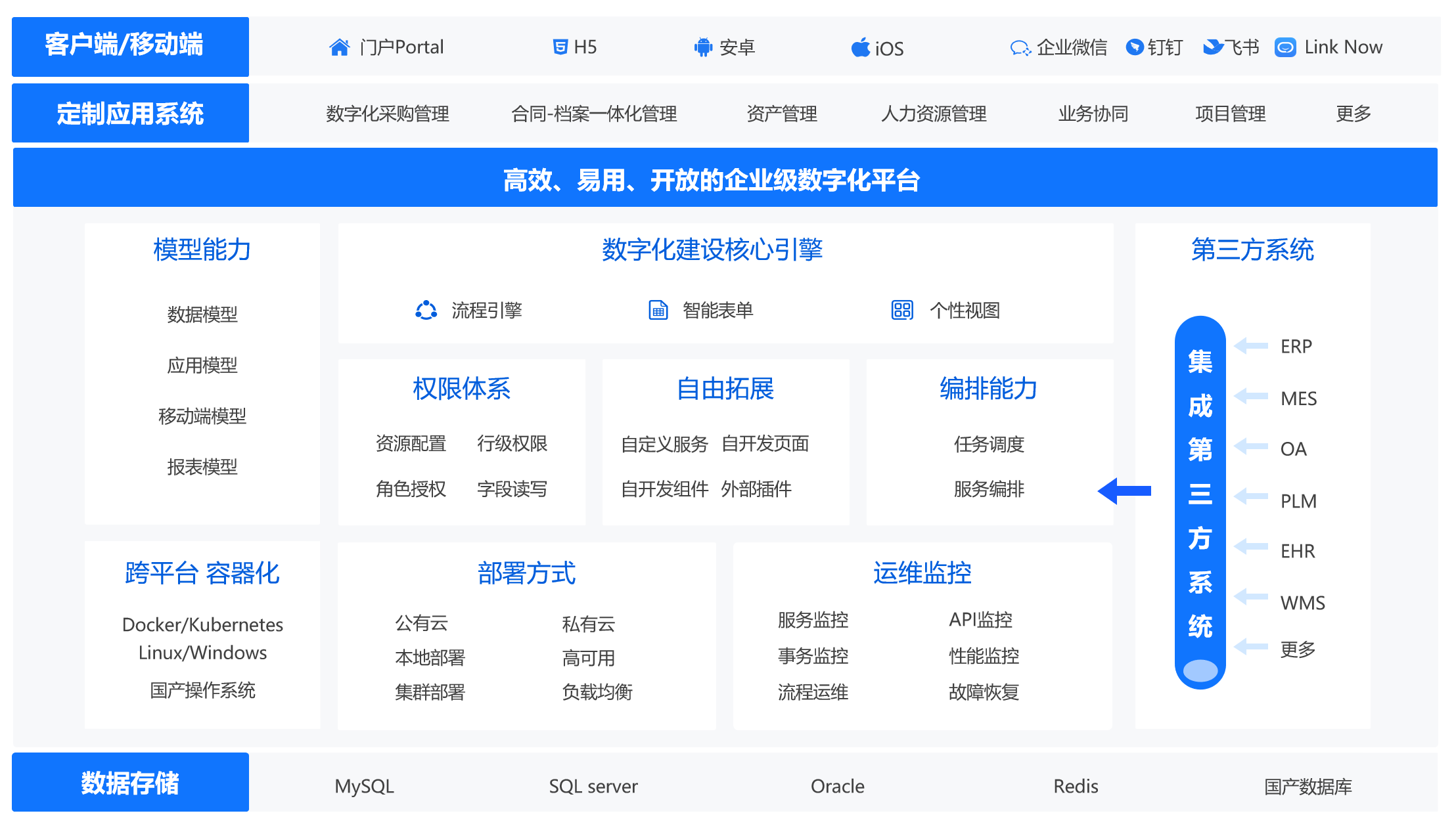Click the MySQL storage option

pos(364,786)
